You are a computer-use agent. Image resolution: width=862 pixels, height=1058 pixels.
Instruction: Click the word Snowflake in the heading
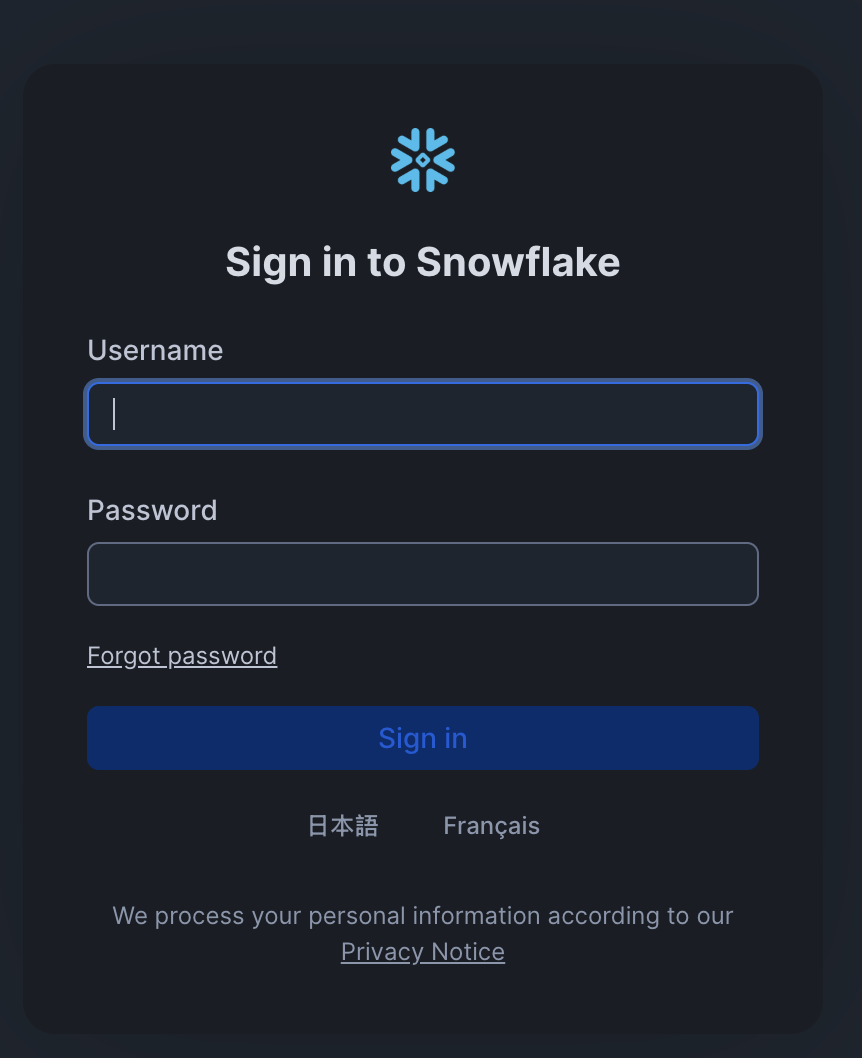[518, 262]
